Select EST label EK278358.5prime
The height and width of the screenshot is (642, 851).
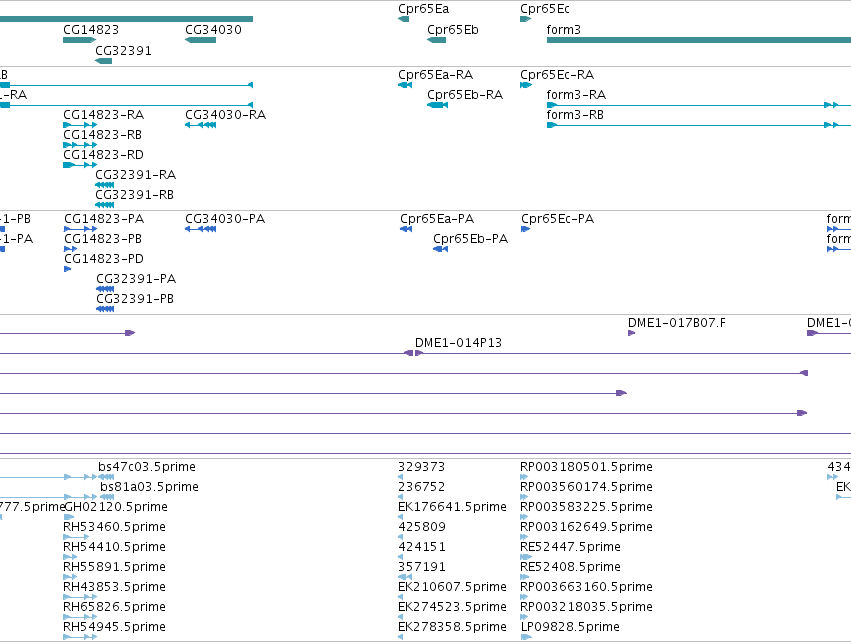coord(452,628)
